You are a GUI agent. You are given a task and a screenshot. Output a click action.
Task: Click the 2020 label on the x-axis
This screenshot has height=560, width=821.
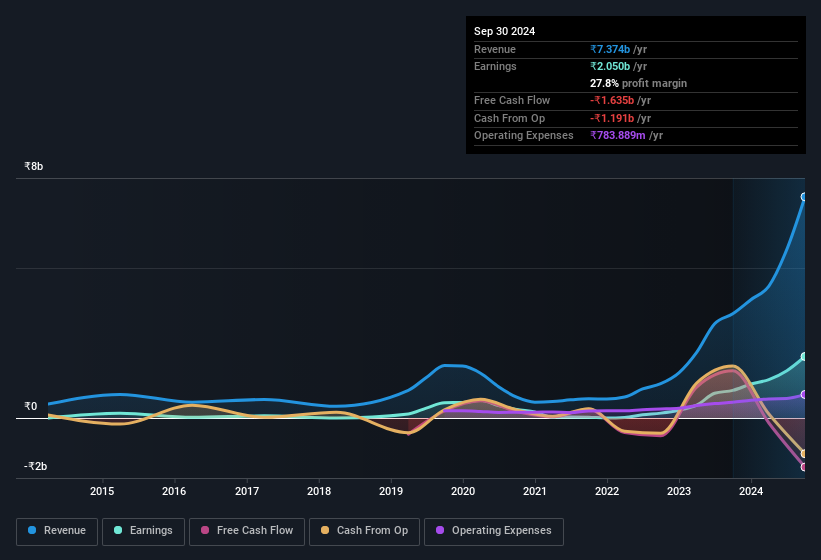tap(463, 491)
